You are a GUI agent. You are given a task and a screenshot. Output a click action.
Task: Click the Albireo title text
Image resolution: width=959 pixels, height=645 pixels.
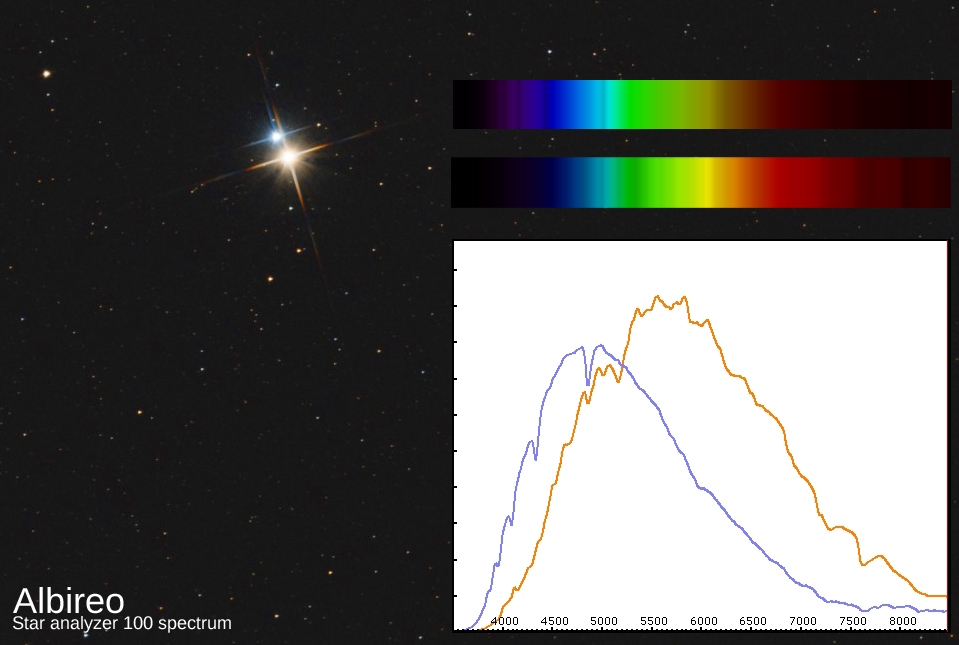(68, 600)
